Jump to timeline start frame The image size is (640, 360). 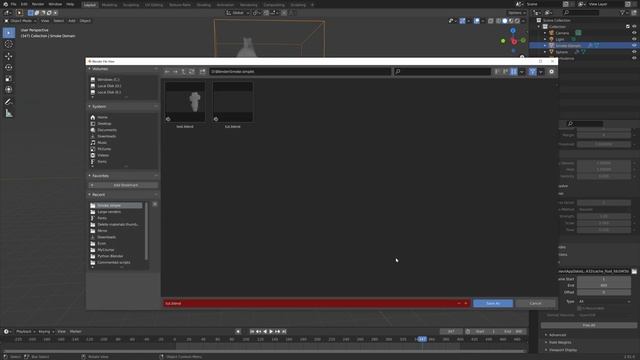(x=252, y=331)
